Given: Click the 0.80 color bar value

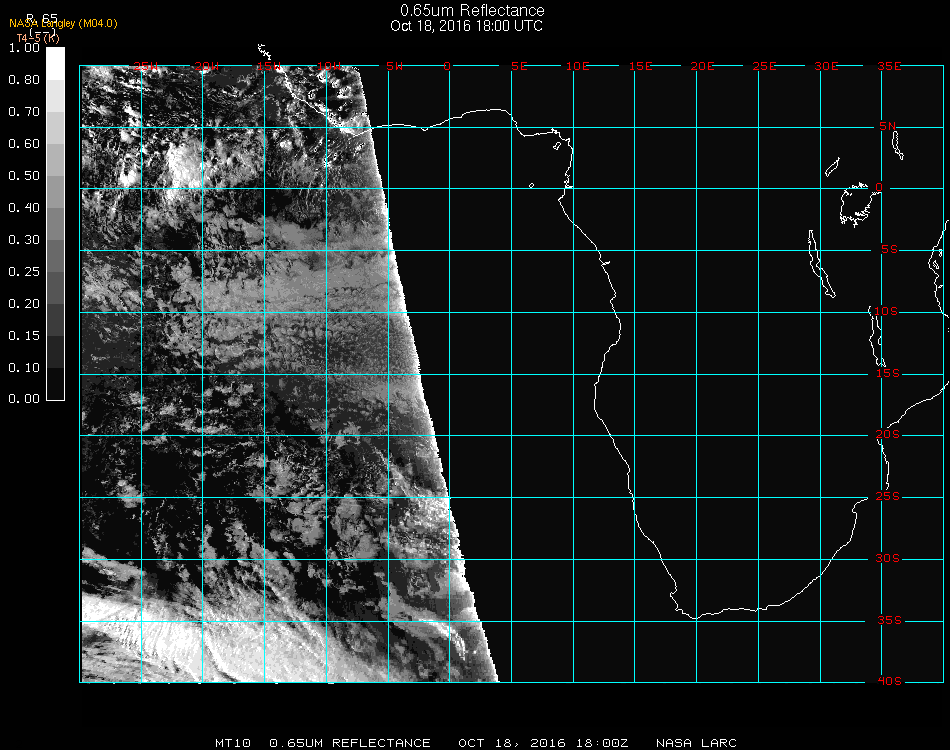Looking at the screenshot, I should click(x=24, y=80).
